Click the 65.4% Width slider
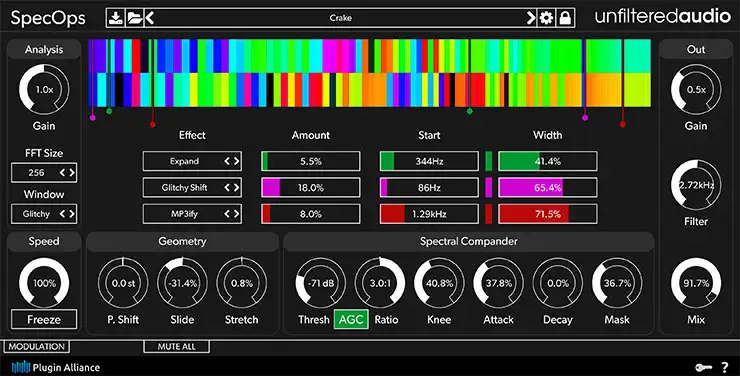740x376 pixels. pyautogui.click(x=547, y=188)
